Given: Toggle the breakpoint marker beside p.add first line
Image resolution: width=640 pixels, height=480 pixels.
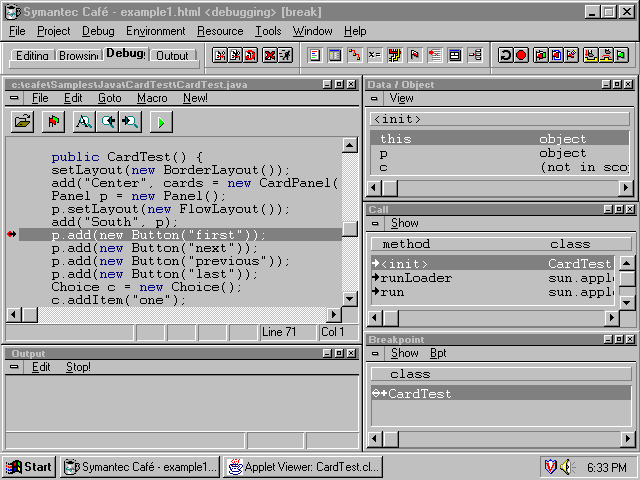Looking at the screenshot, I should [x=11, y=234].
